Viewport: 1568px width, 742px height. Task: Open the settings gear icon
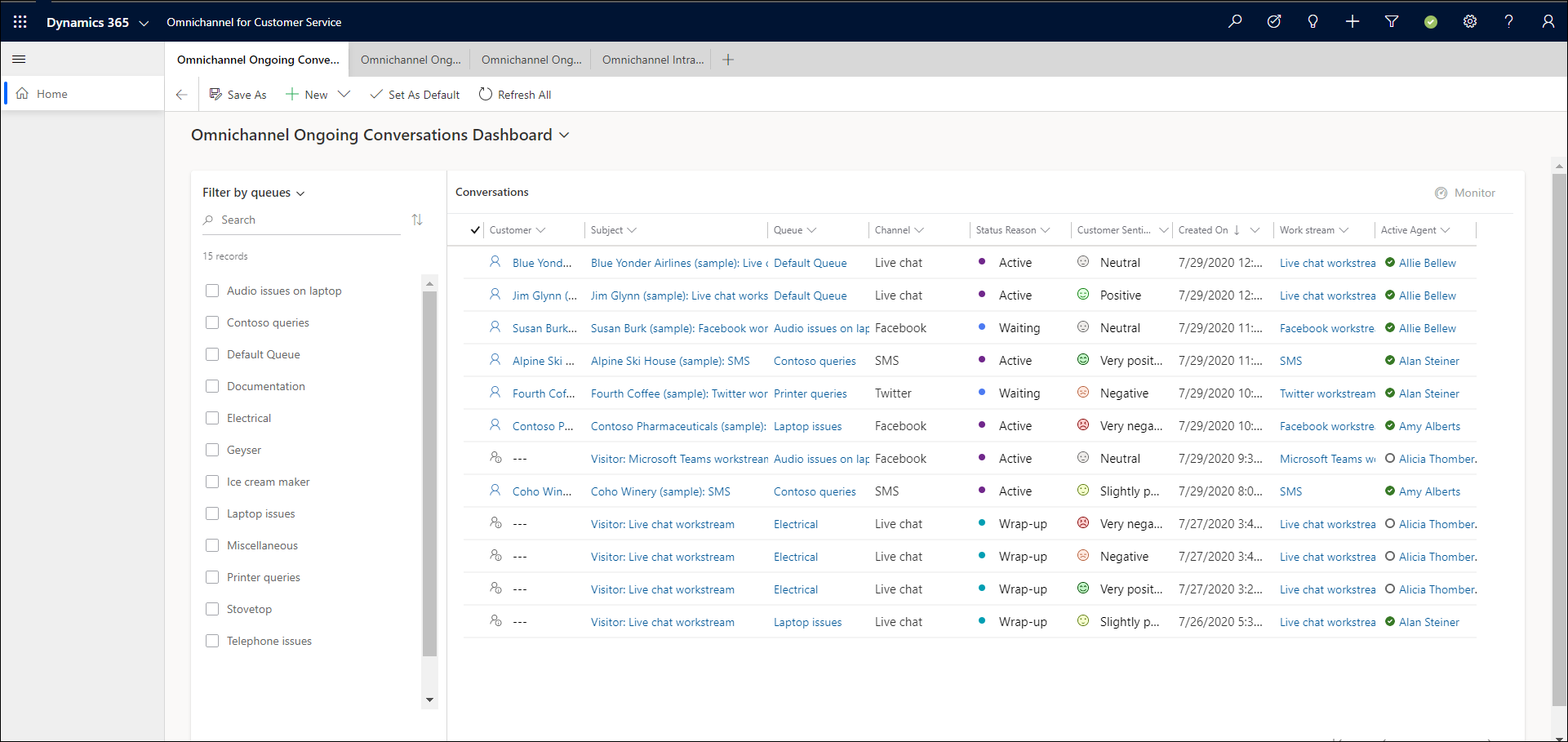(x=1470, y=22)
